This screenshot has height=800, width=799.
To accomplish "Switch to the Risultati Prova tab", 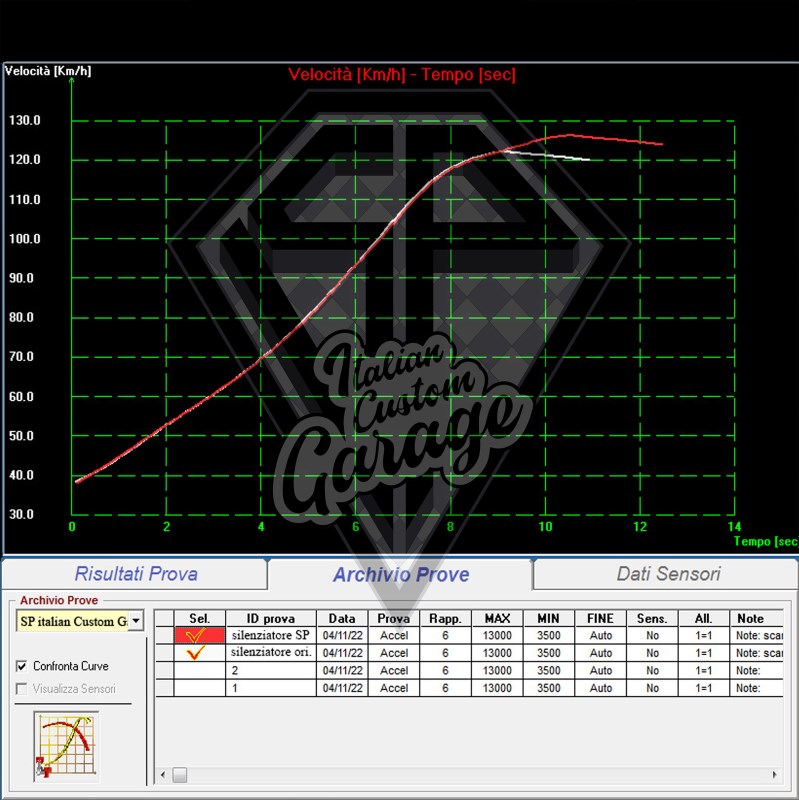I will pos(136,574).
